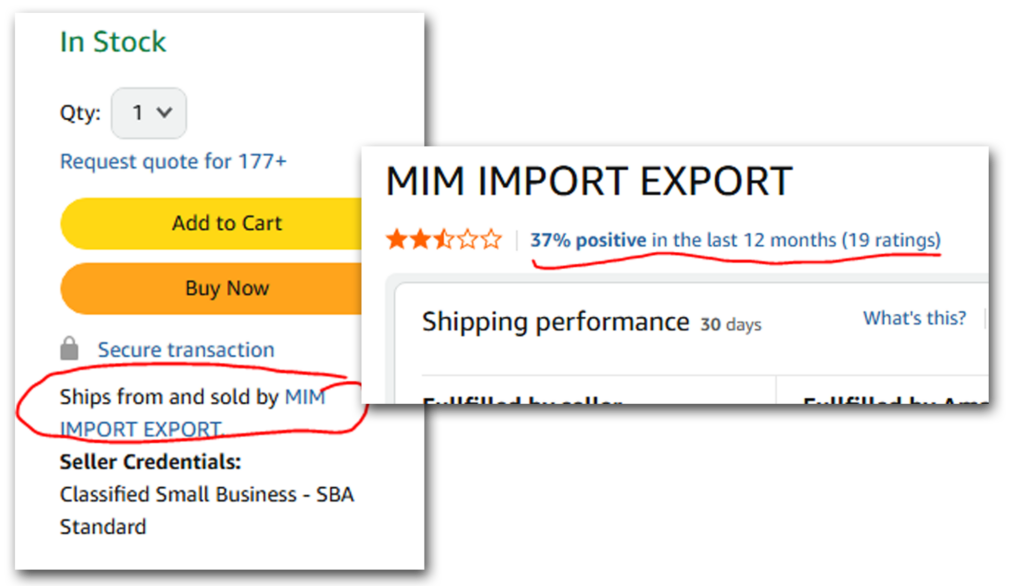Click the What's this? link
This screenshot has height=586, width=1024.
point(914,318)
